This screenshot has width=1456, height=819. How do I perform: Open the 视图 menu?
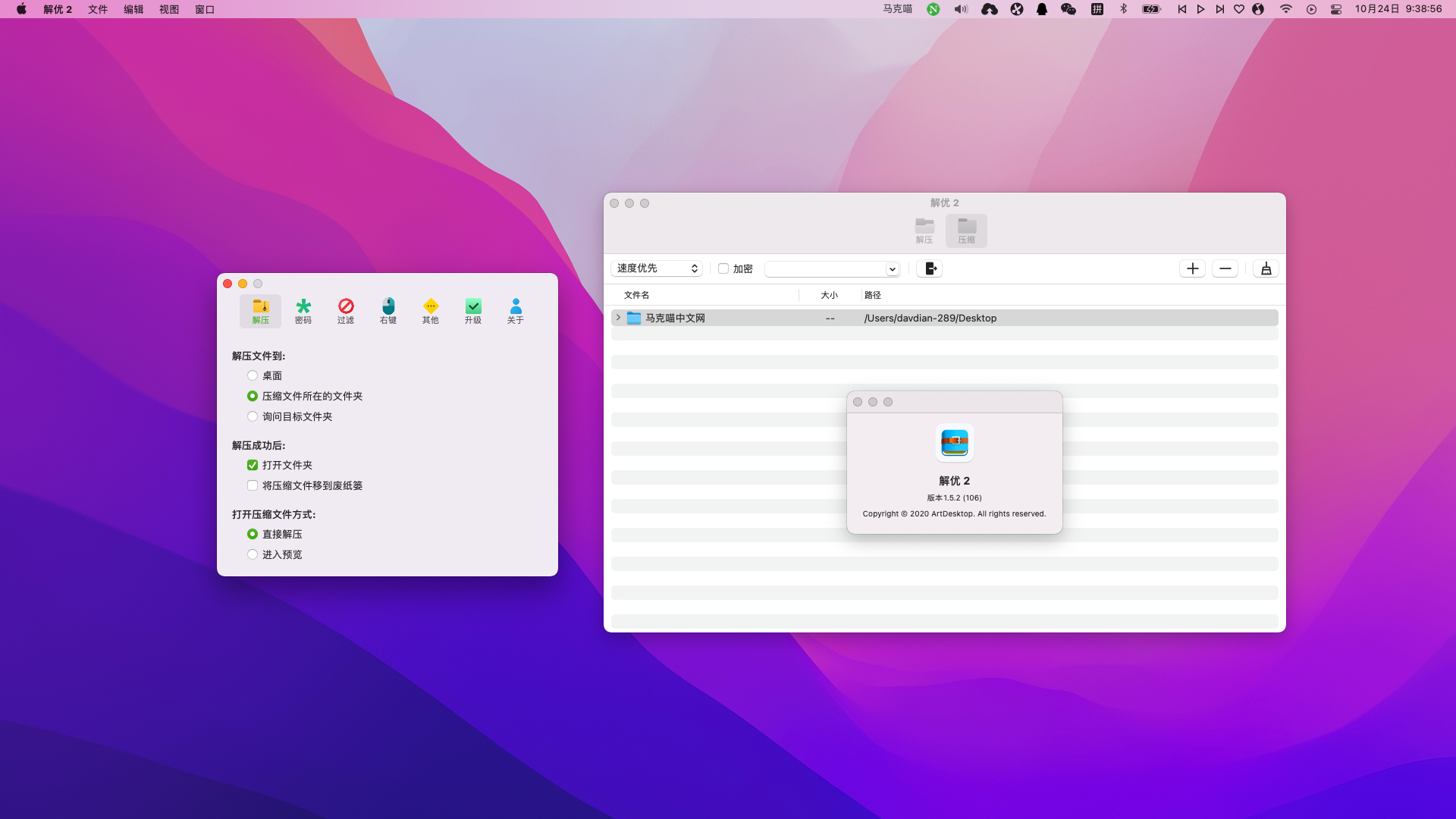tap(169, 9)
